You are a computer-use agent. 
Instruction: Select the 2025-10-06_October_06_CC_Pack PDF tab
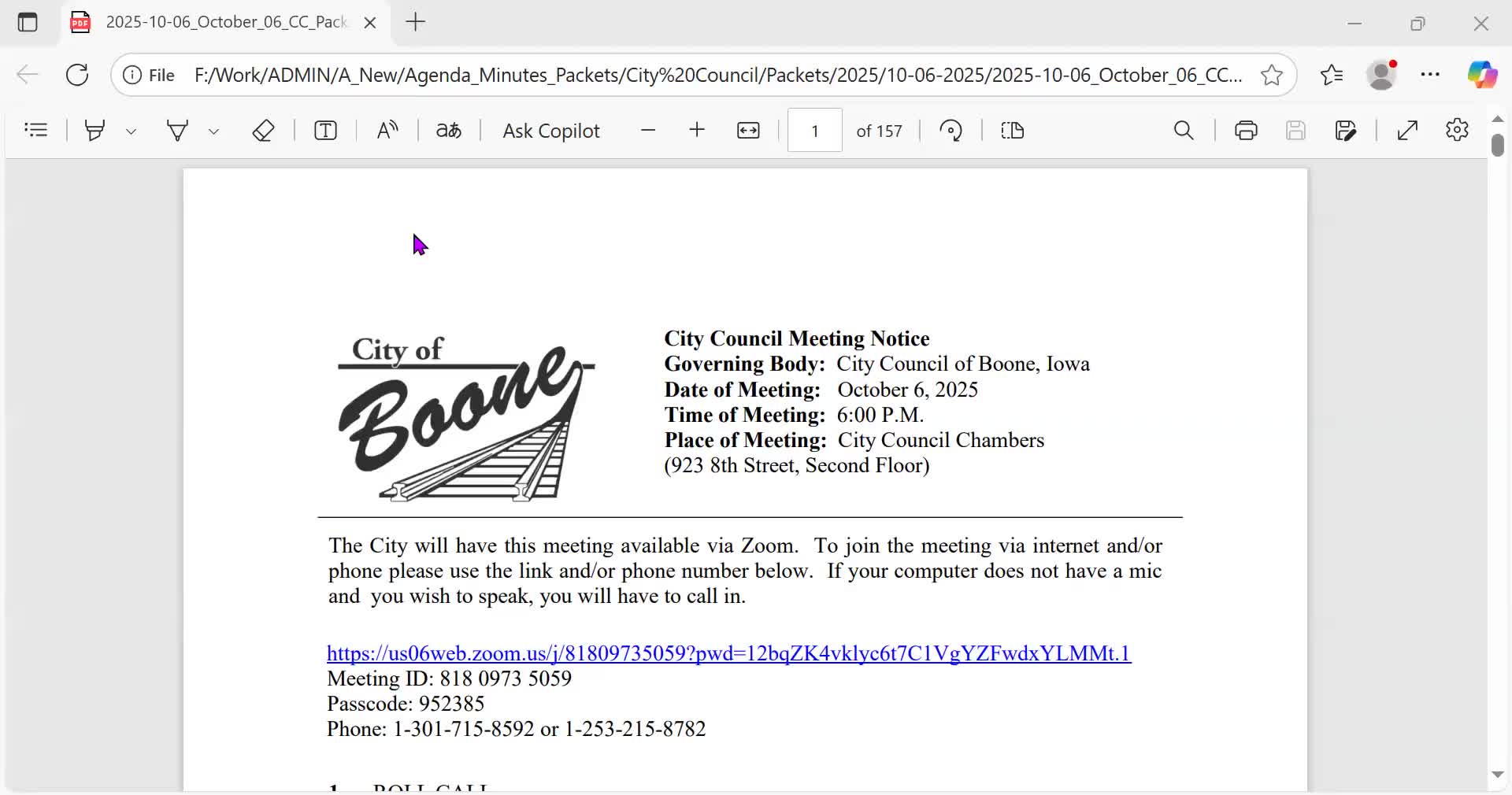tap(226, 23)
